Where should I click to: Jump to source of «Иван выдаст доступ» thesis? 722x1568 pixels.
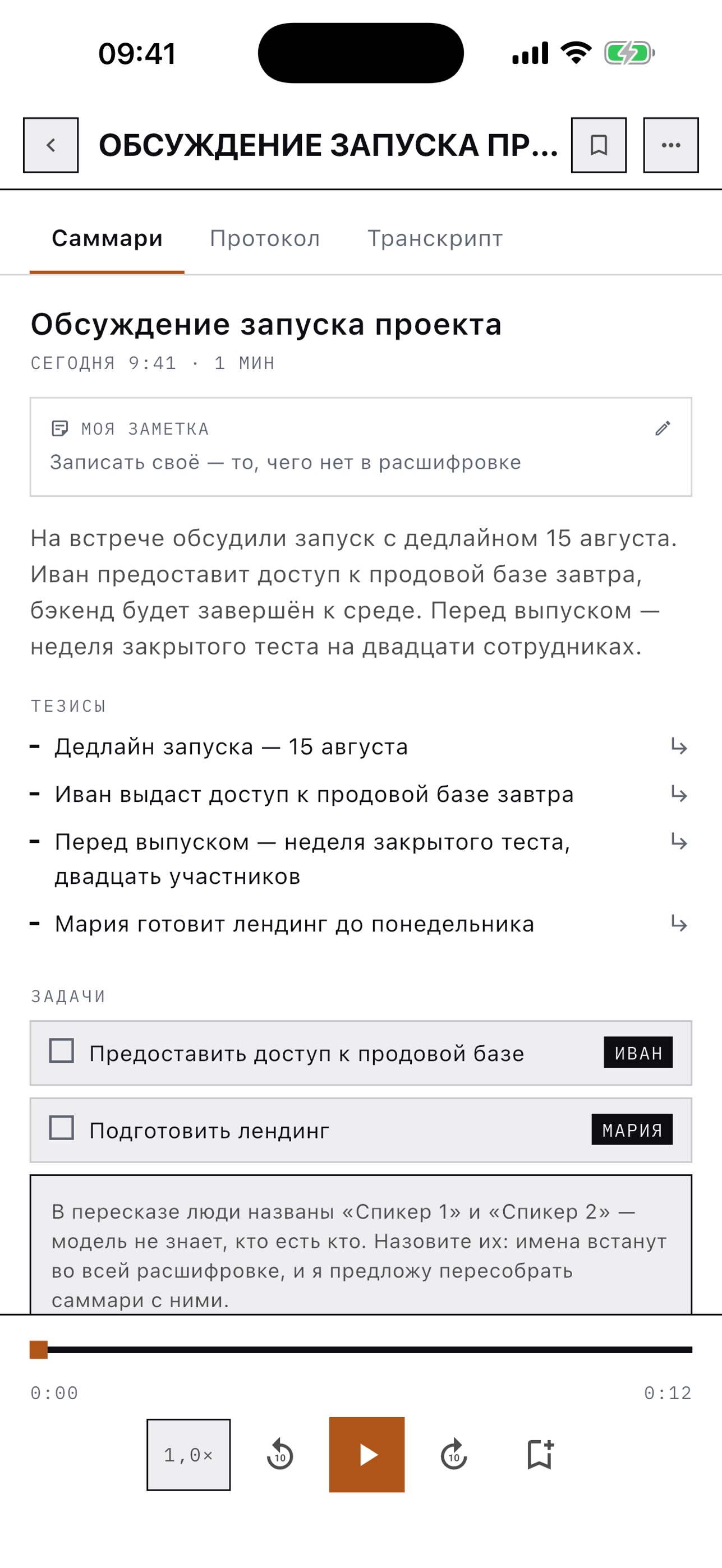[x=679, y=793]
